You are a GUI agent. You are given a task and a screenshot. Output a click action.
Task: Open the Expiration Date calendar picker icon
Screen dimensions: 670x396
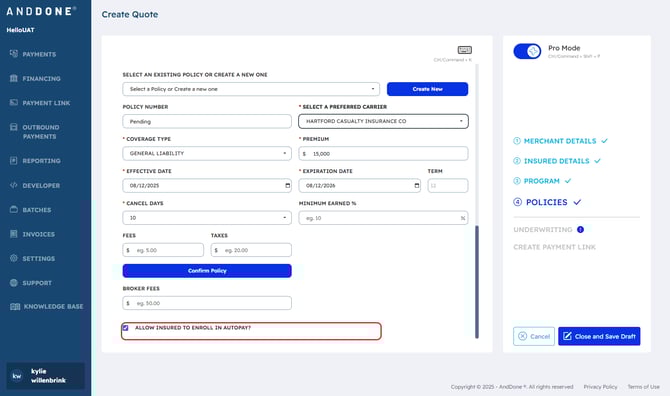417,185
